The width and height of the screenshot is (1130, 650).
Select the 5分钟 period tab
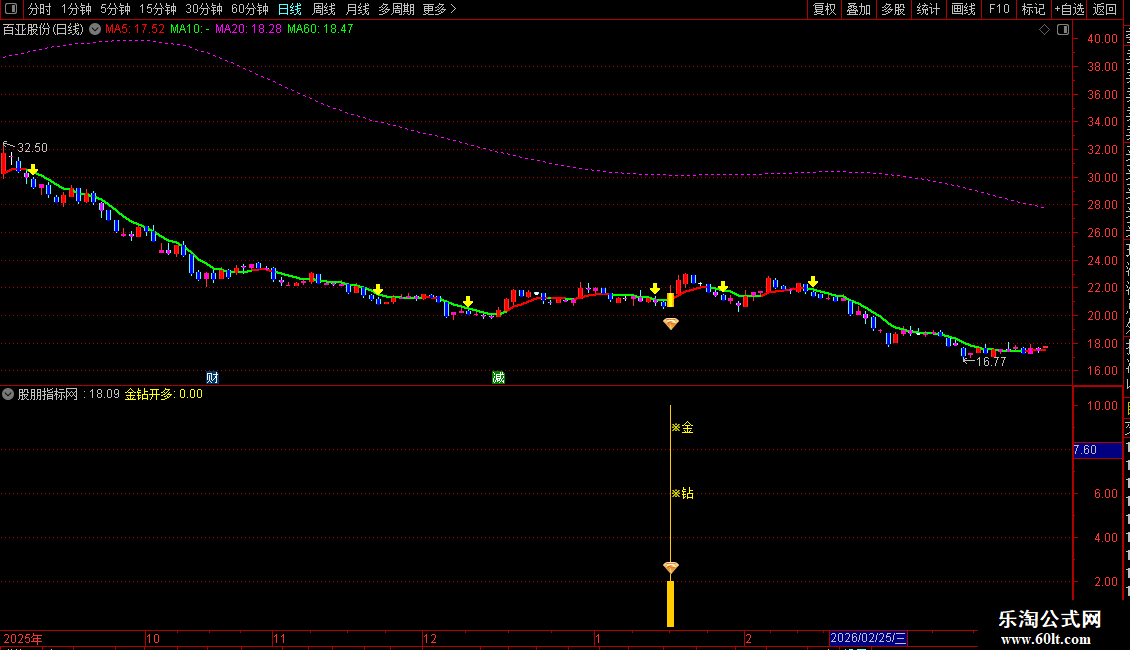[x=115, y=9]
